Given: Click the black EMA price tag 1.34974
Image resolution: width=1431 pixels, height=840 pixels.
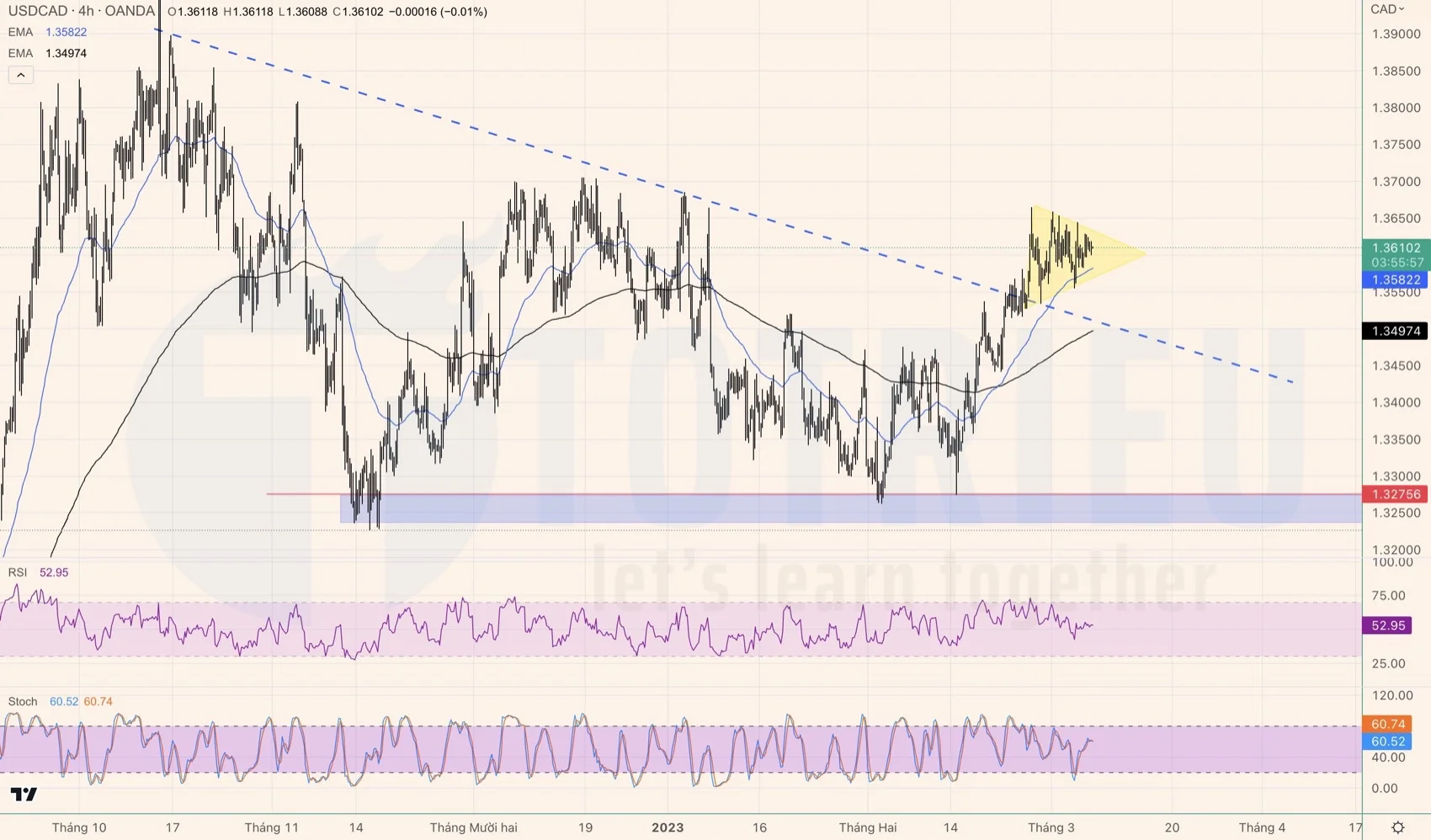Looking at the screenshot, I should (1396, 331).
